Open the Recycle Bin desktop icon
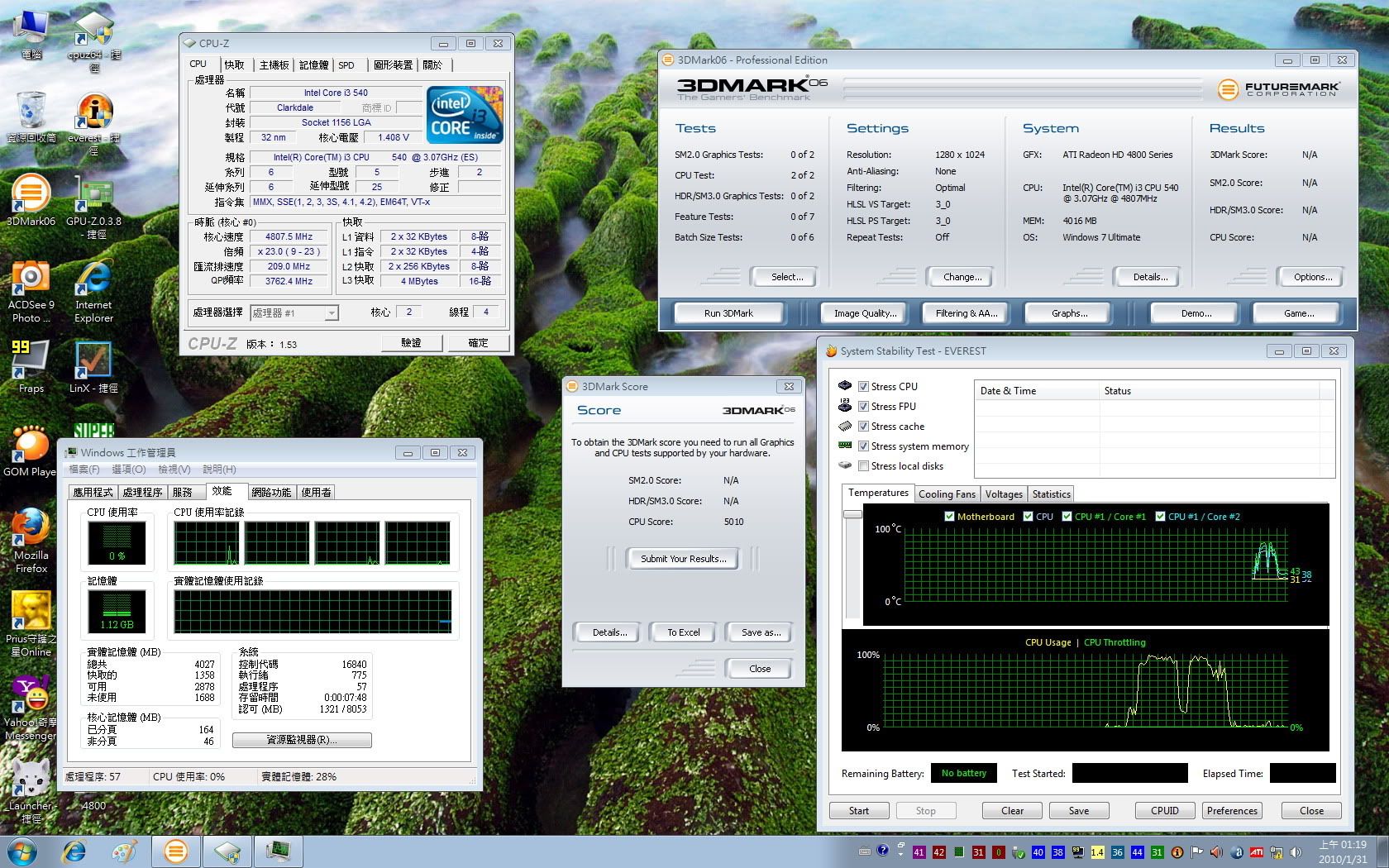Viewport: 1389px width, 868px height. [31, 116]
